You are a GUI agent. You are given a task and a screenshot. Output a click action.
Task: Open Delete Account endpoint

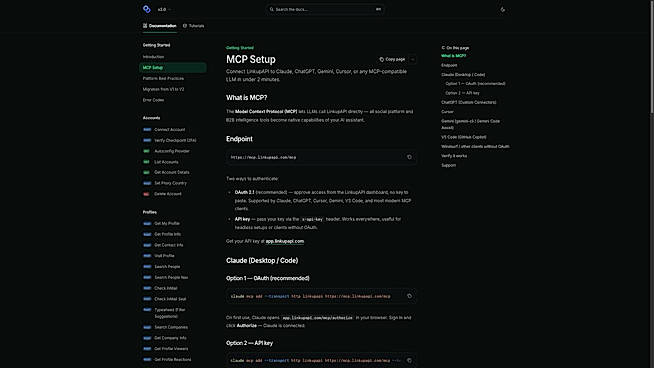pos(168,194)
